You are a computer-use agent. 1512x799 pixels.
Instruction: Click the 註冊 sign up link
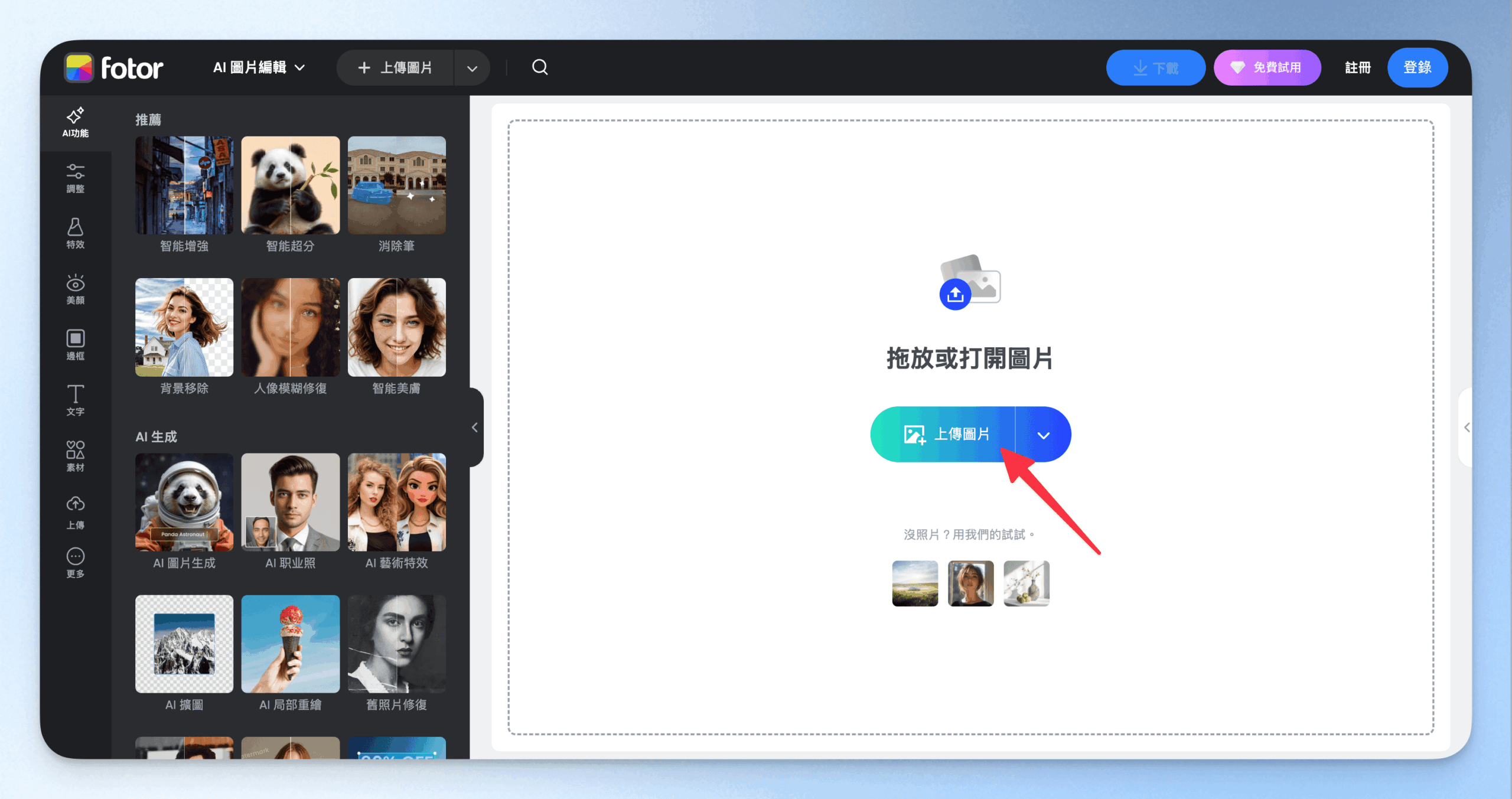(1357, 67)
